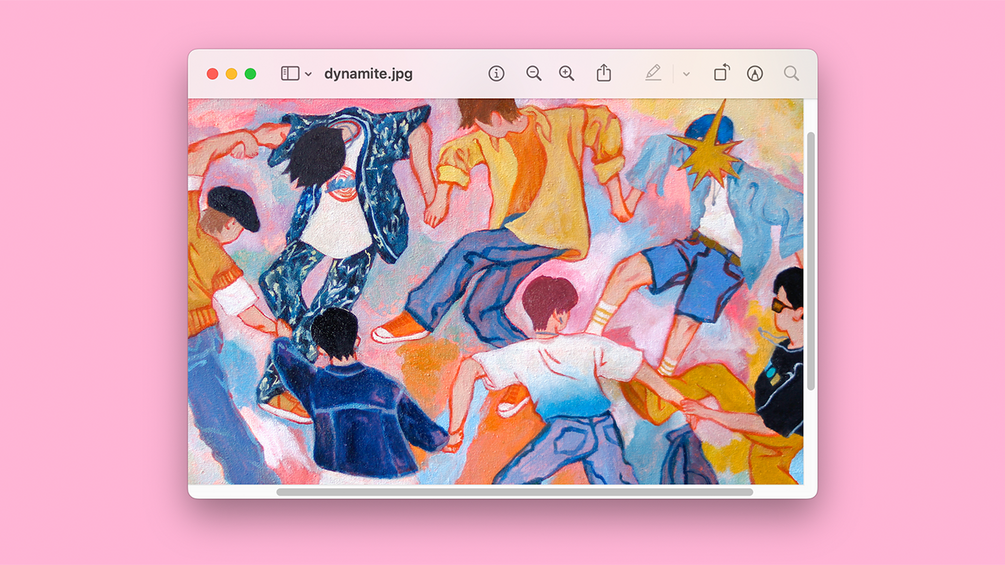Image resolution: width=1005 pixels, height=565 pixels.
Task: Open the Share menu icon
Action: coord(604,73)
